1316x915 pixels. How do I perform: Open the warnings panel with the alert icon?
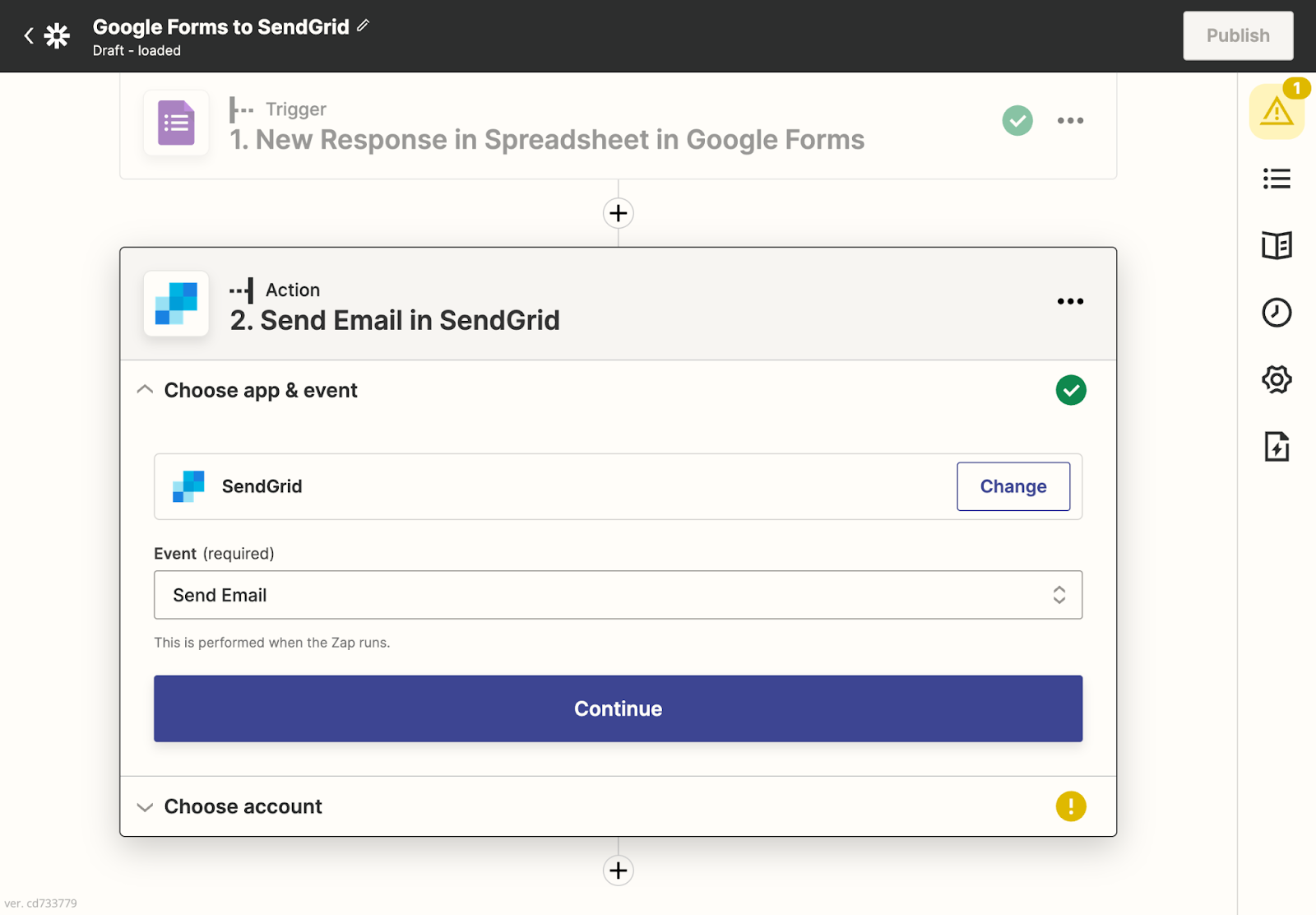pyautogui.click(x=1277, y=111)
